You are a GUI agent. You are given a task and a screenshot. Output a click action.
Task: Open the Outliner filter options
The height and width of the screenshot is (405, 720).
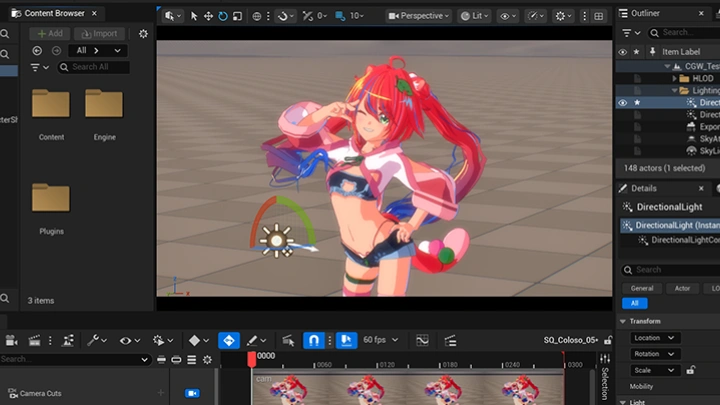point(631,33)
